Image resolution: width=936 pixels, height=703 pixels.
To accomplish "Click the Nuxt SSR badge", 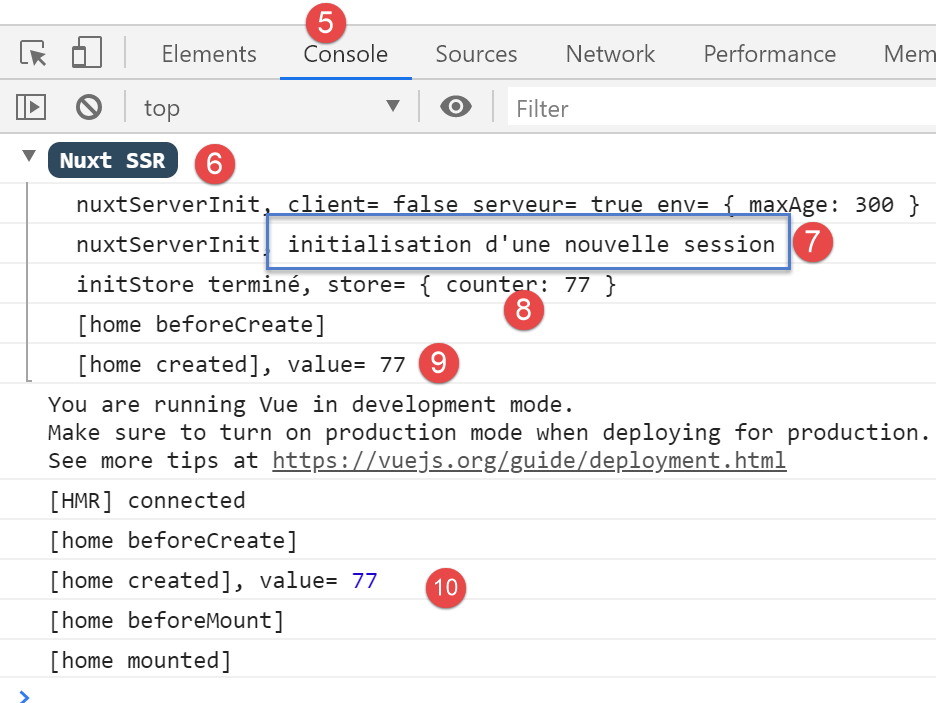I will [x=112, y=160].
